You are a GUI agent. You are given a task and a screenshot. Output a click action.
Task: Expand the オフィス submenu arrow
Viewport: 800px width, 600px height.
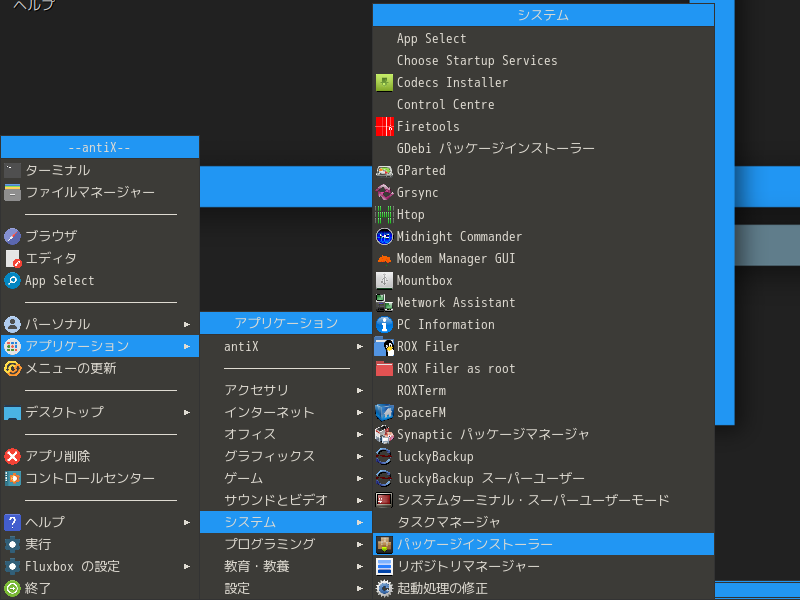pyautogui.click(x=360, y=434)
